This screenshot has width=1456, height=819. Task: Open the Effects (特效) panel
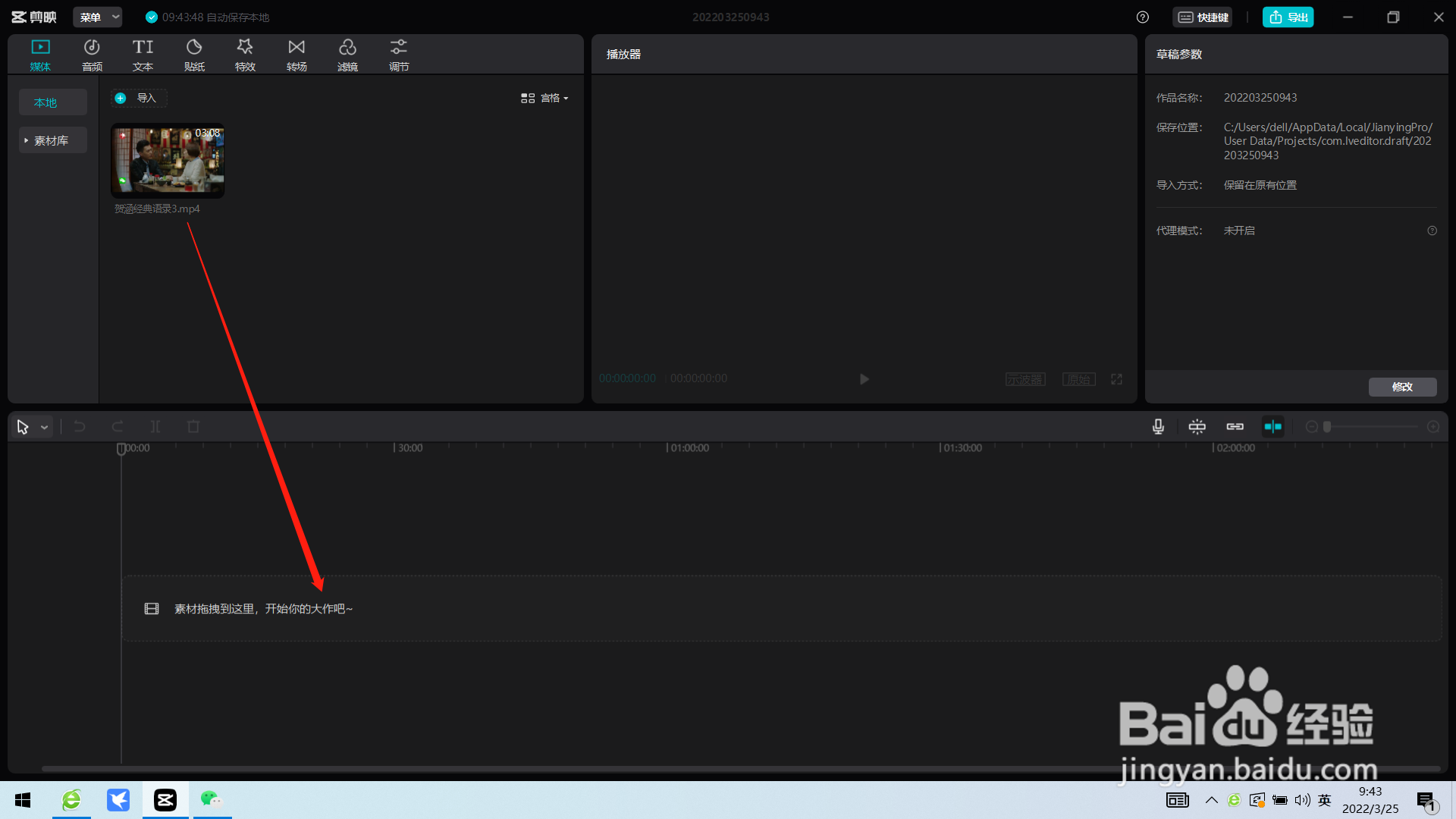(x=245, y=55)
